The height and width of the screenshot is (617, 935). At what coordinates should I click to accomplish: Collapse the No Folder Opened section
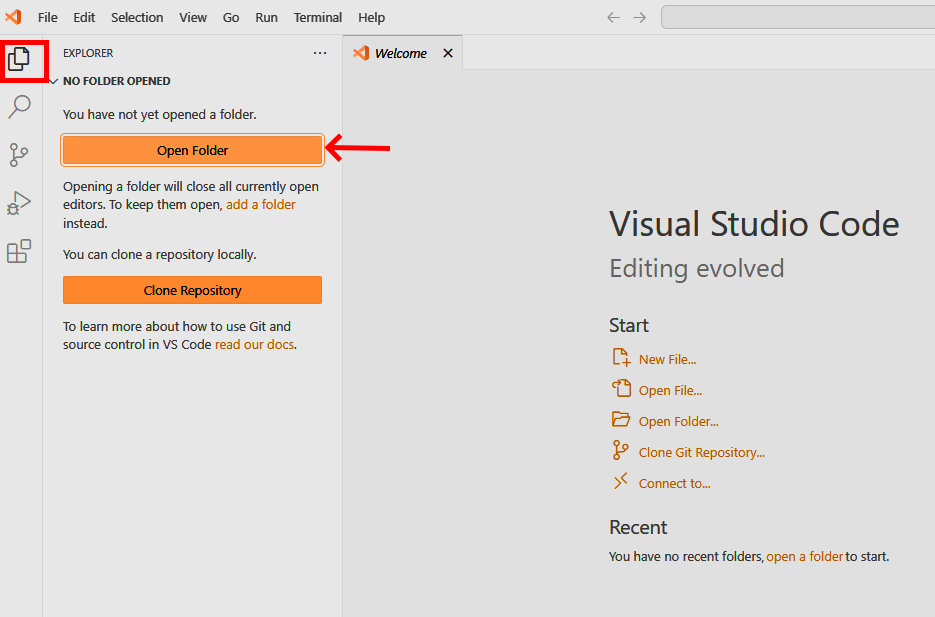pos(54,81)
